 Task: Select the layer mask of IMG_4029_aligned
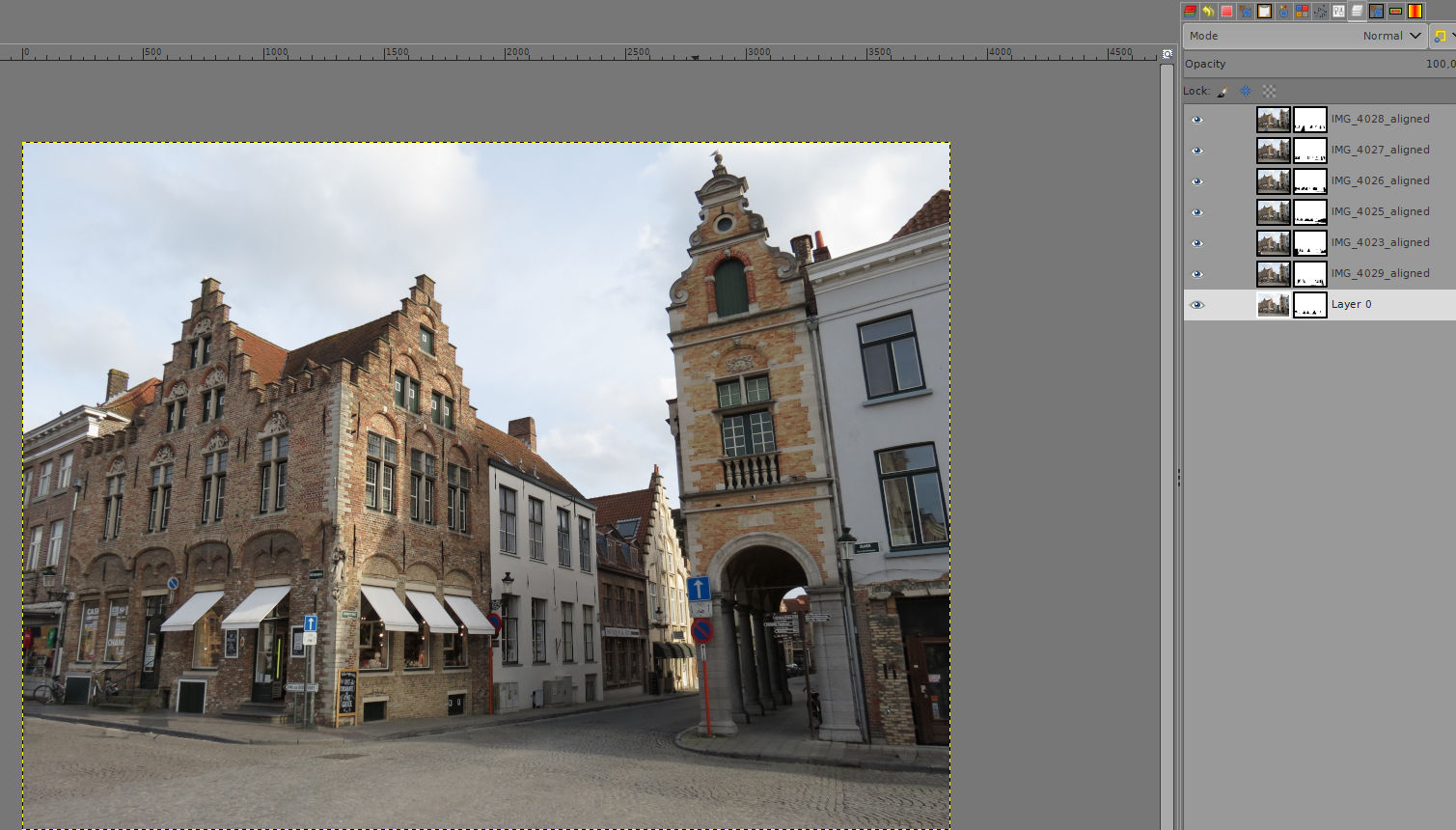(x=1309, y=274)
